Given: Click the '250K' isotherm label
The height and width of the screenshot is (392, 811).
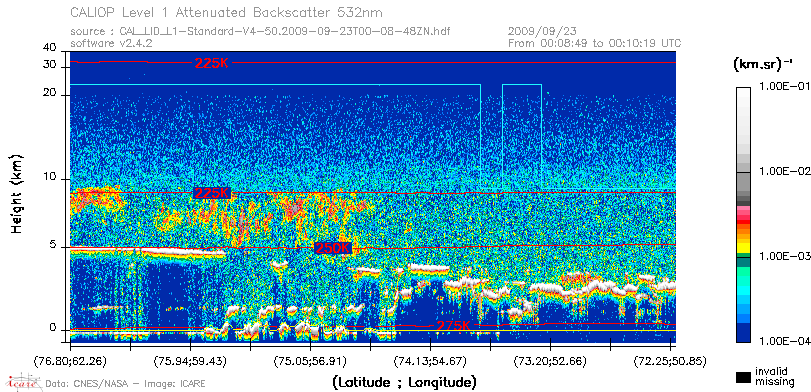Looking at the screenshot, I should pyautogui.click(x=333, y=248).
